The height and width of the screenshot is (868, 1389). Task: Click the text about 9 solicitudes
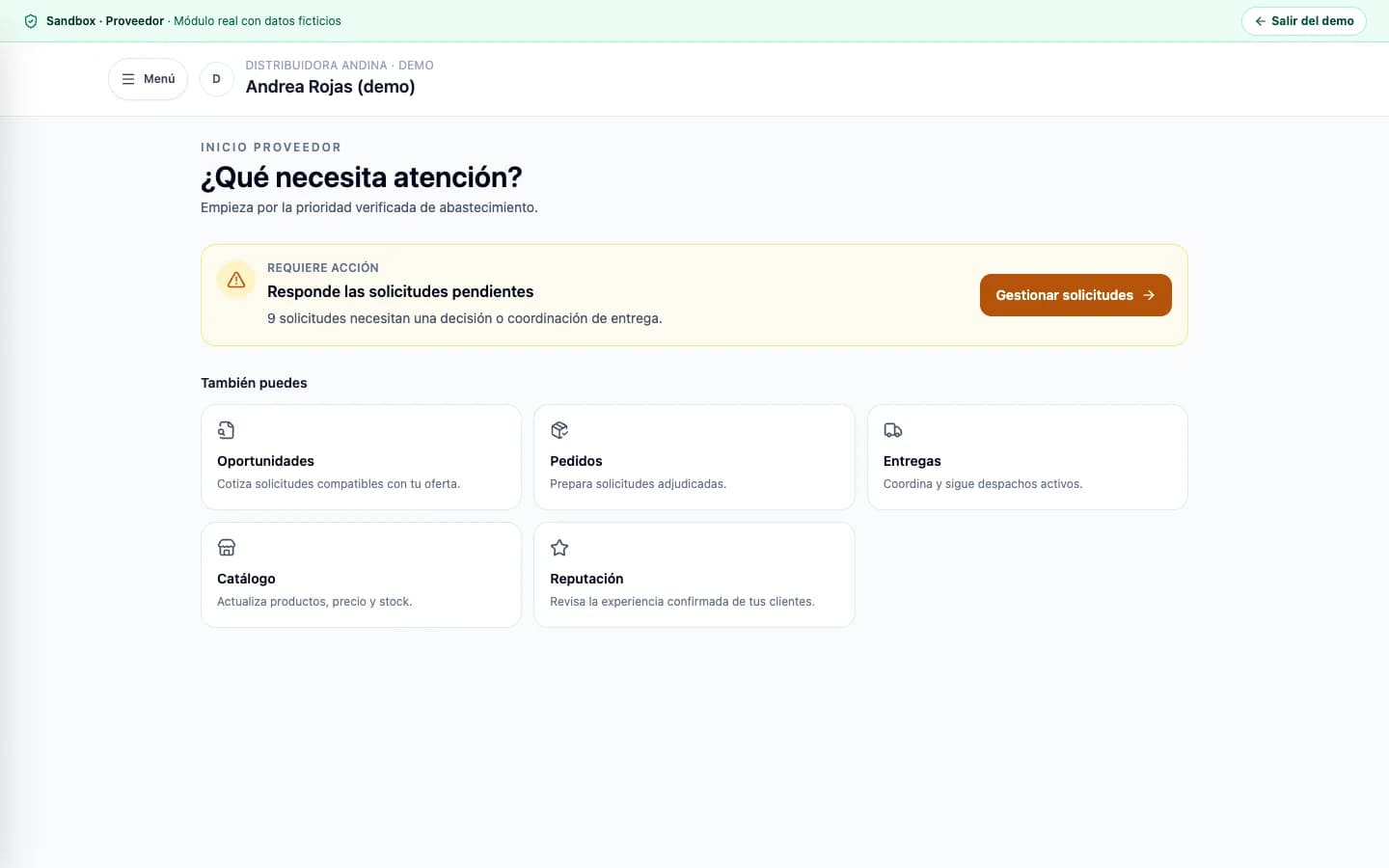coord(465,318)
